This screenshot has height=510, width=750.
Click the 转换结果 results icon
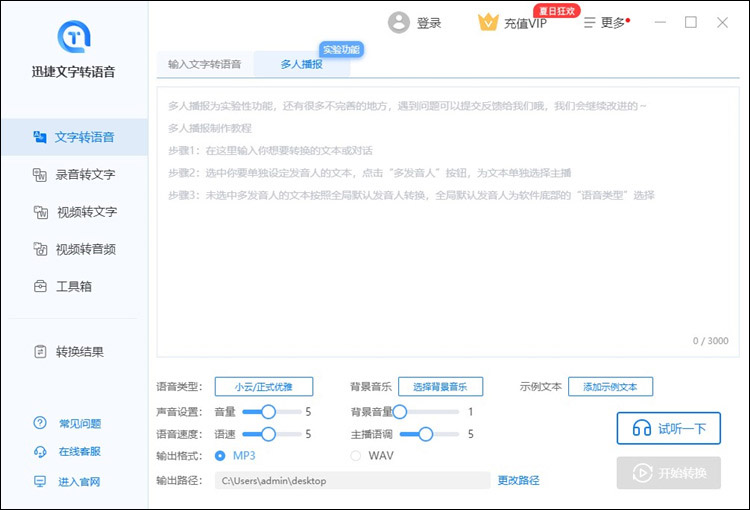click(x=40, y=352)
